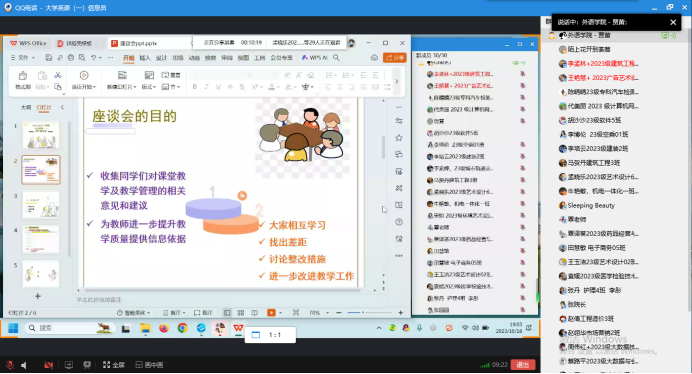Click the zoom slider in the status bar
This screenshot has width=692, height=374.
pyautogui.click(x=370, y=313)
